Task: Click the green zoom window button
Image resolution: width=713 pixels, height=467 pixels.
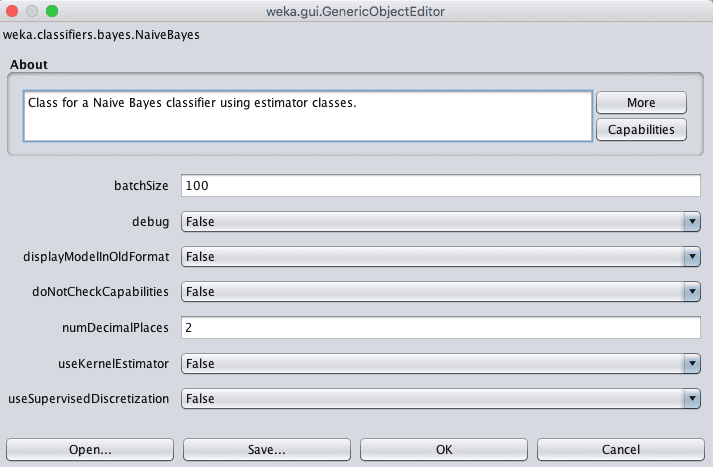Action: [52, 11]
